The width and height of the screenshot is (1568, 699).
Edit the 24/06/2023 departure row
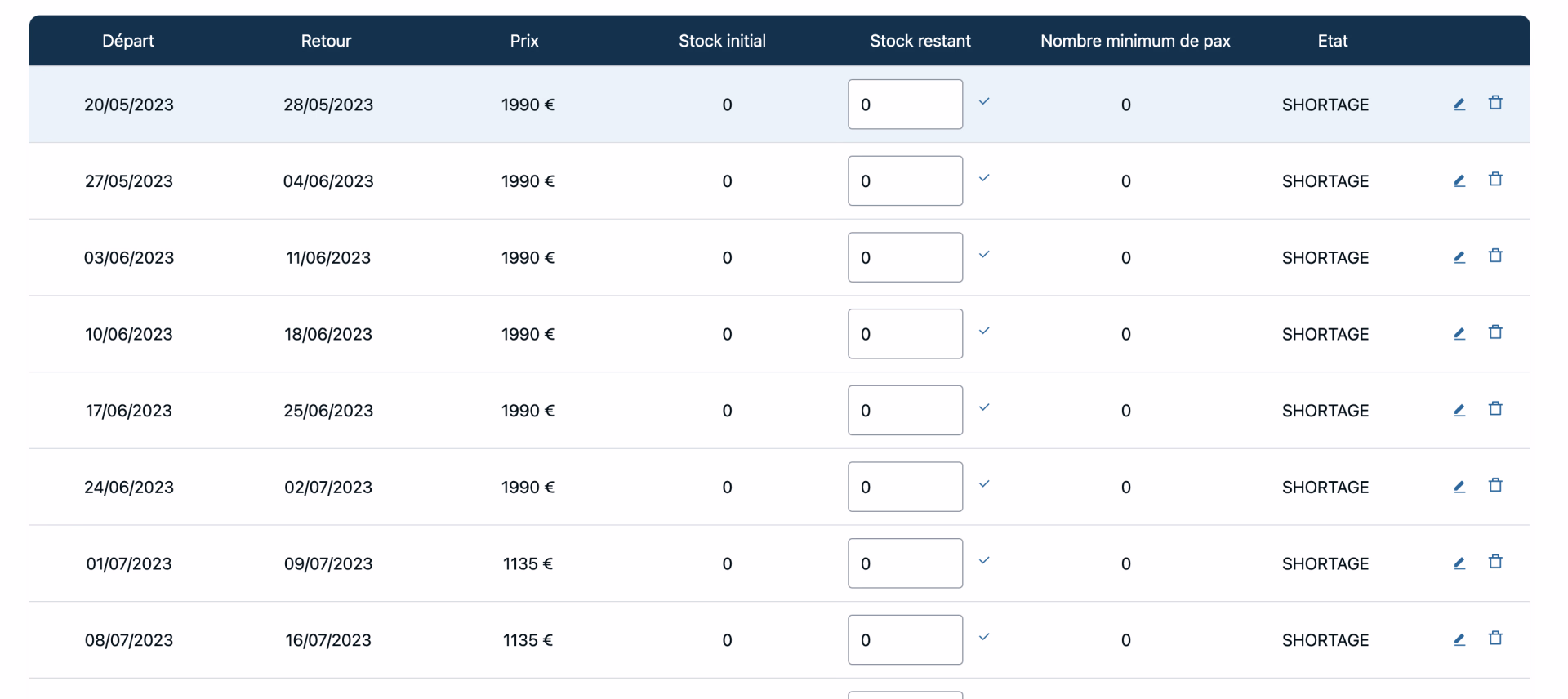(1459, 487)
